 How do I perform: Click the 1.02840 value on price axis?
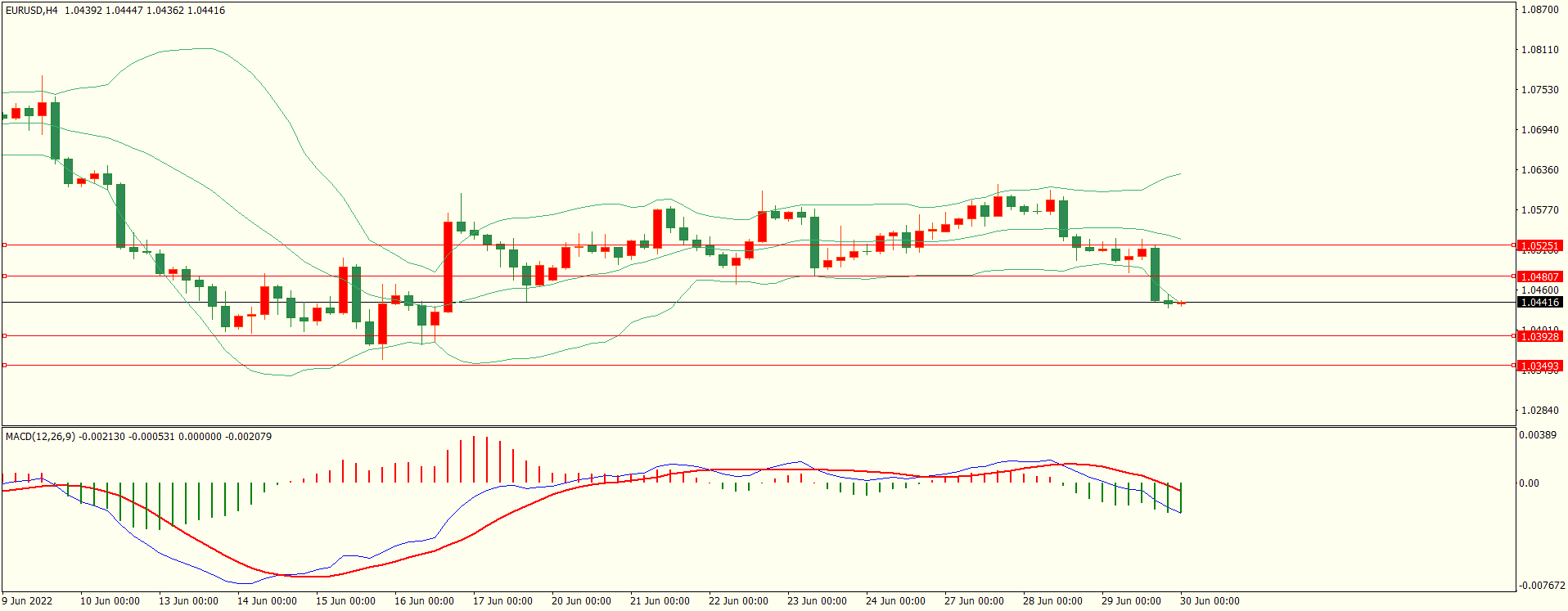click(1539, 411)
